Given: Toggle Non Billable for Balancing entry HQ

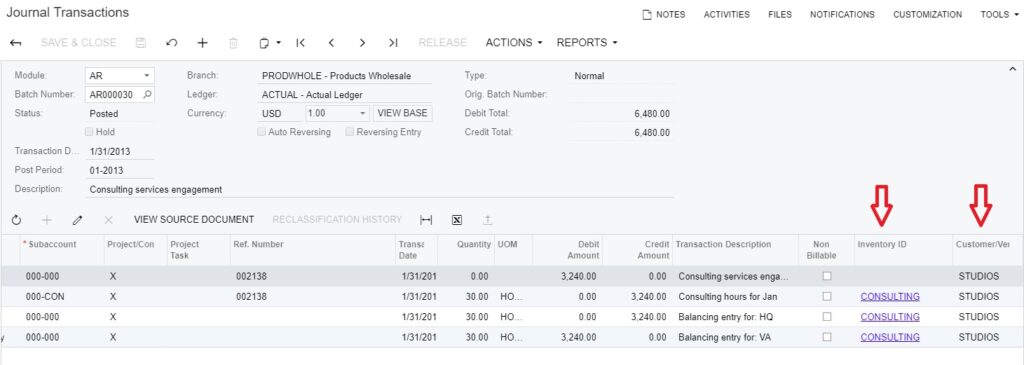Looking at the screenshot, I should point(827,317).
